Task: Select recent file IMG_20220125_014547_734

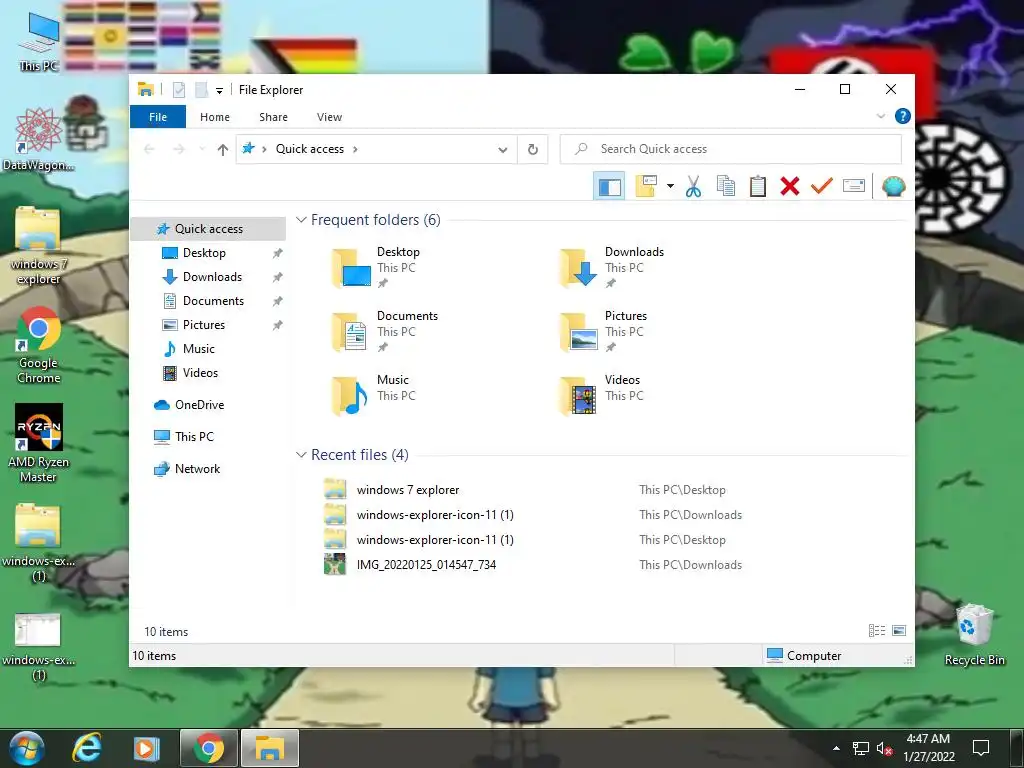Action: (426, 565)
